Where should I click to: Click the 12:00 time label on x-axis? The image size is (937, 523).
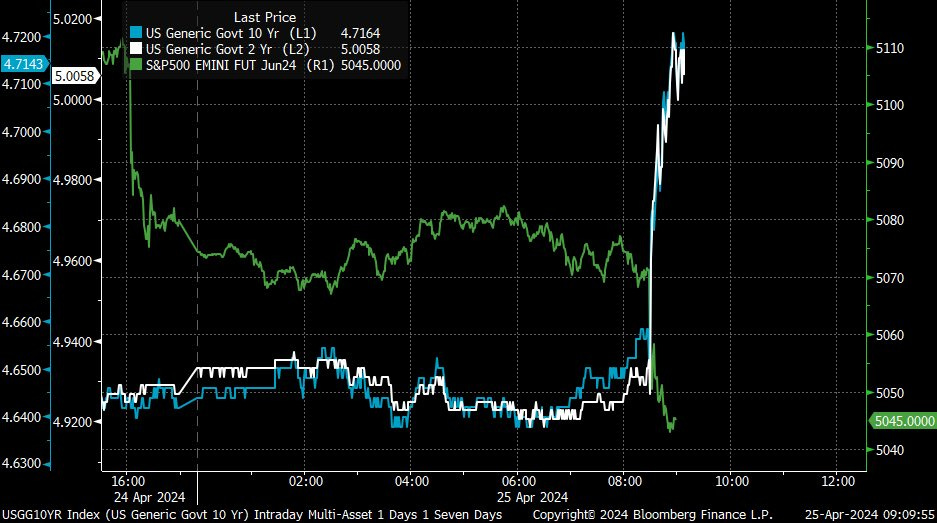point(837,480)
